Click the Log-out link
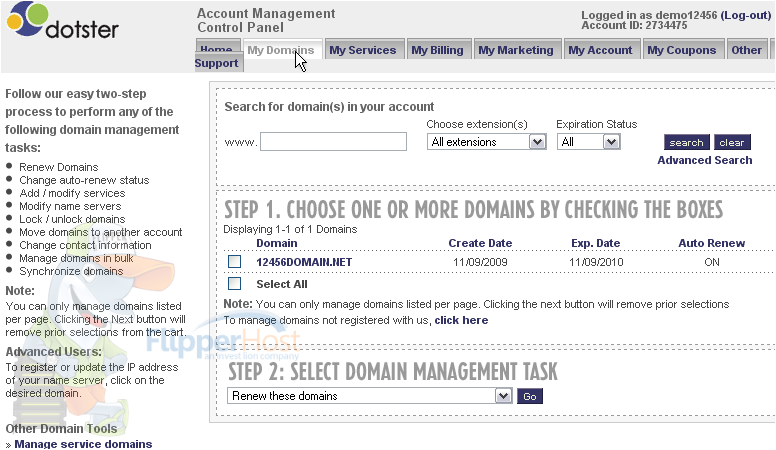The width and height of the screenshot is (776, 450). point(746,15)
